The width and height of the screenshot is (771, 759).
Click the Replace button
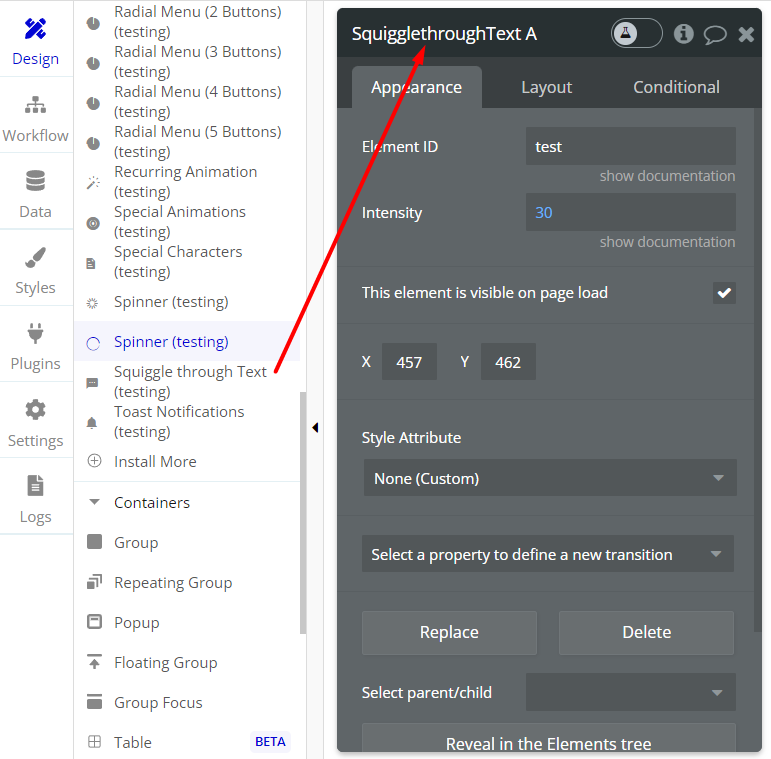tap(449, 633)
